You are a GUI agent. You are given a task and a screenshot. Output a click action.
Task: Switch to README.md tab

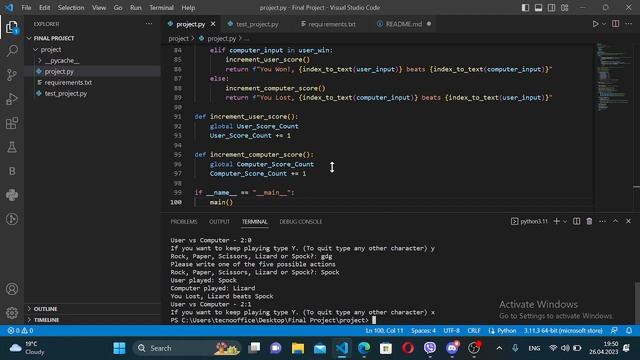pyautogui.click(x=404, y=24)
